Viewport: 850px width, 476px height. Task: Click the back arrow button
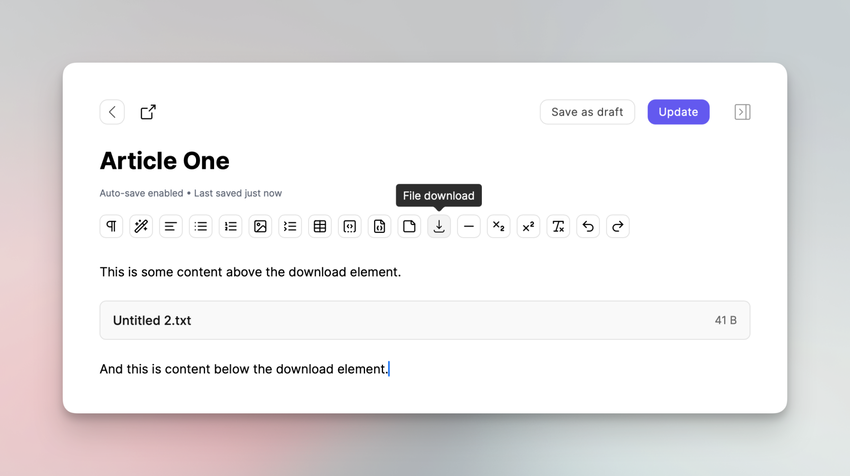click(112, 112)
